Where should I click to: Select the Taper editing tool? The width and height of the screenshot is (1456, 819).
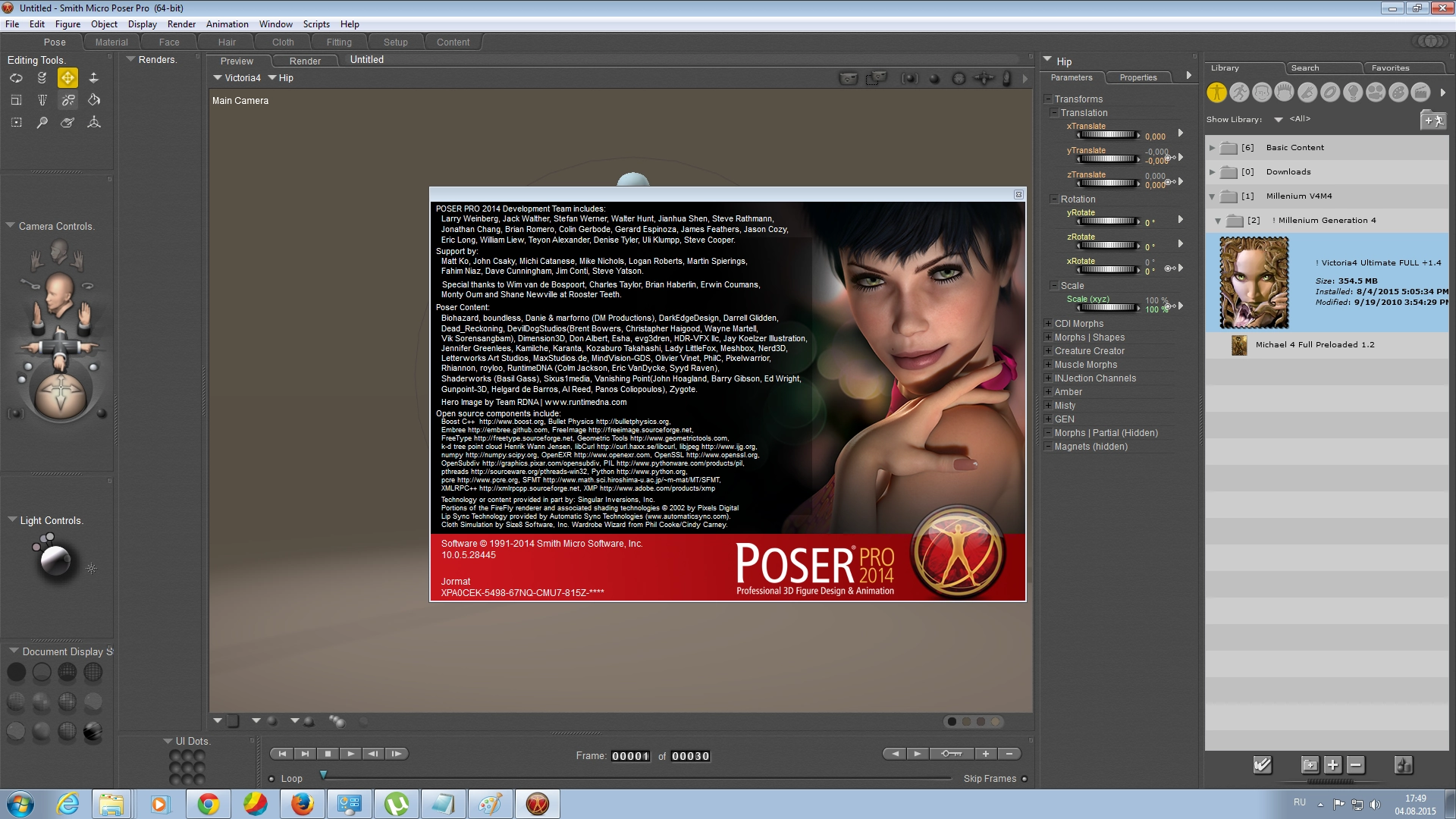(42, 100)
